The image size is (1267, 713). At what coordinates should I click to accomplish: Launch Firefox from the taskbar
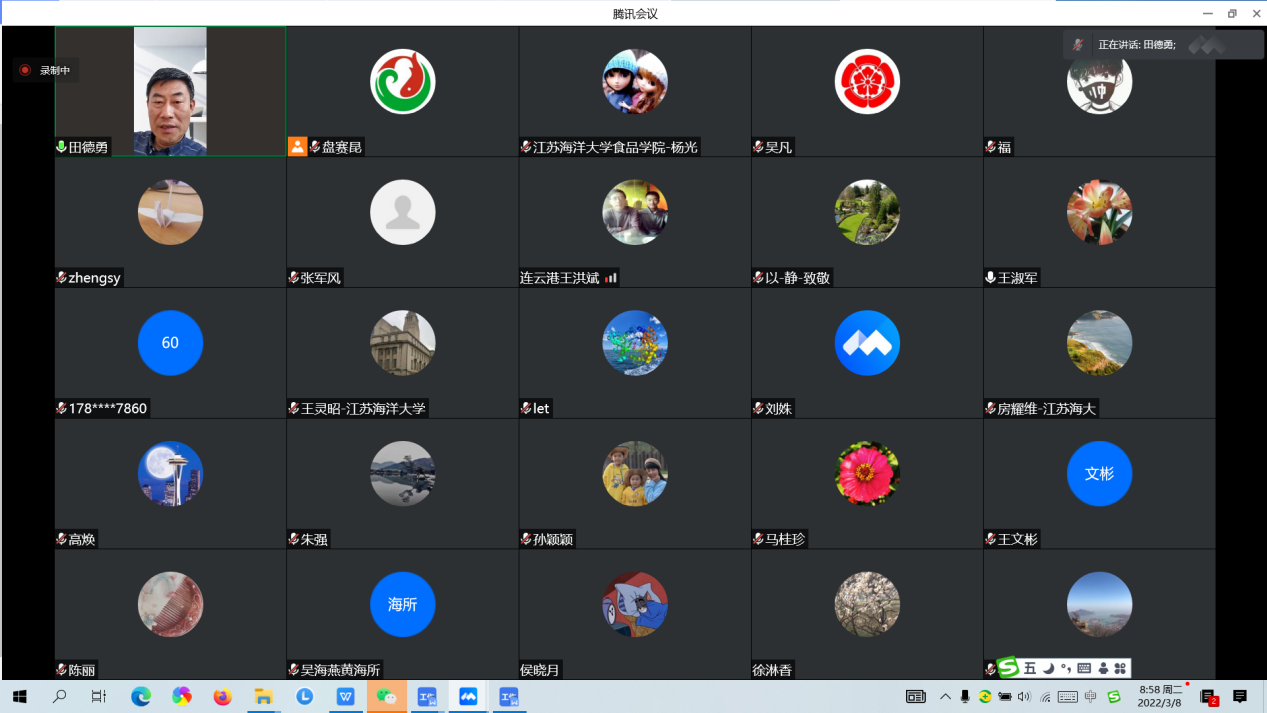tap(222, 696)
